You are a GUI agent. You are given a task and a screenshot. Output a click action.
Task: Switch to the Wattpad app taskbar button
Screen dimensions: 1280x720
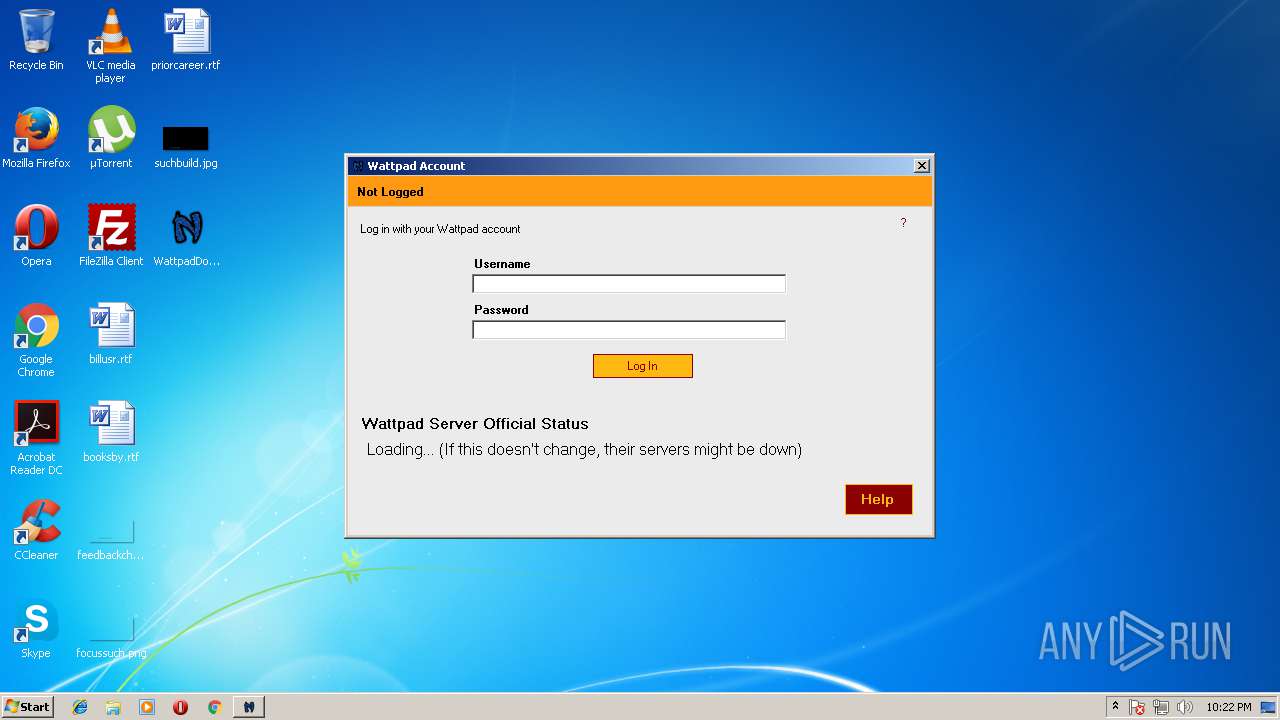coord(248,707)
